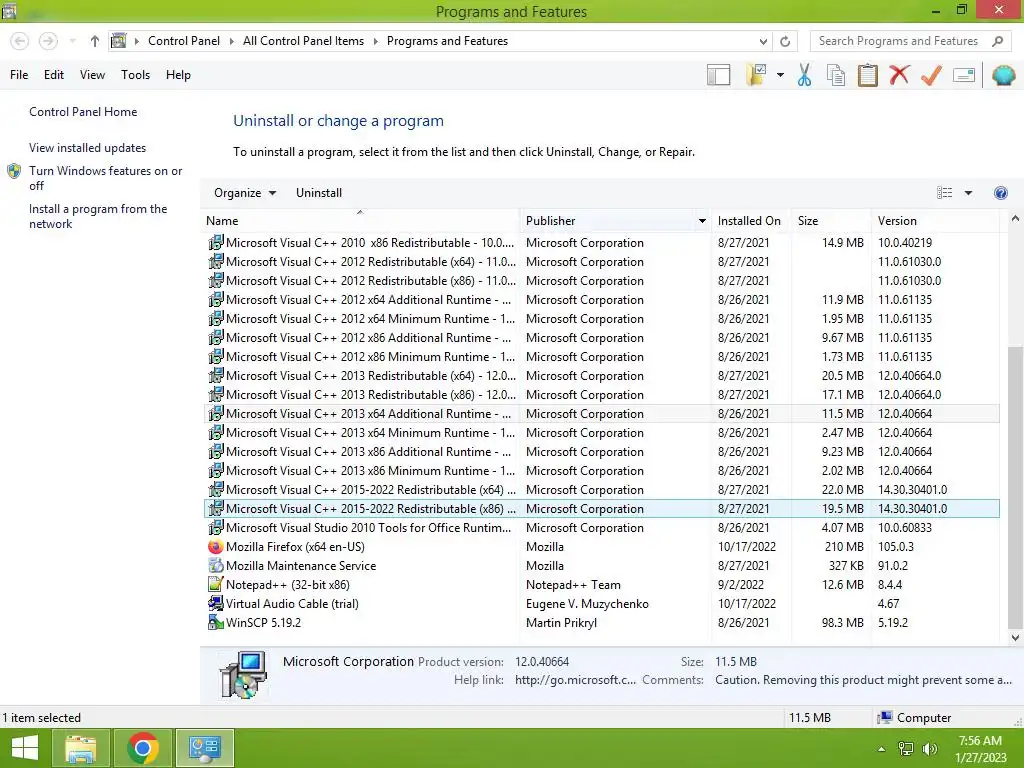Click the Back navigation arrow
1024x768 pixels.
tap(20, 41)
